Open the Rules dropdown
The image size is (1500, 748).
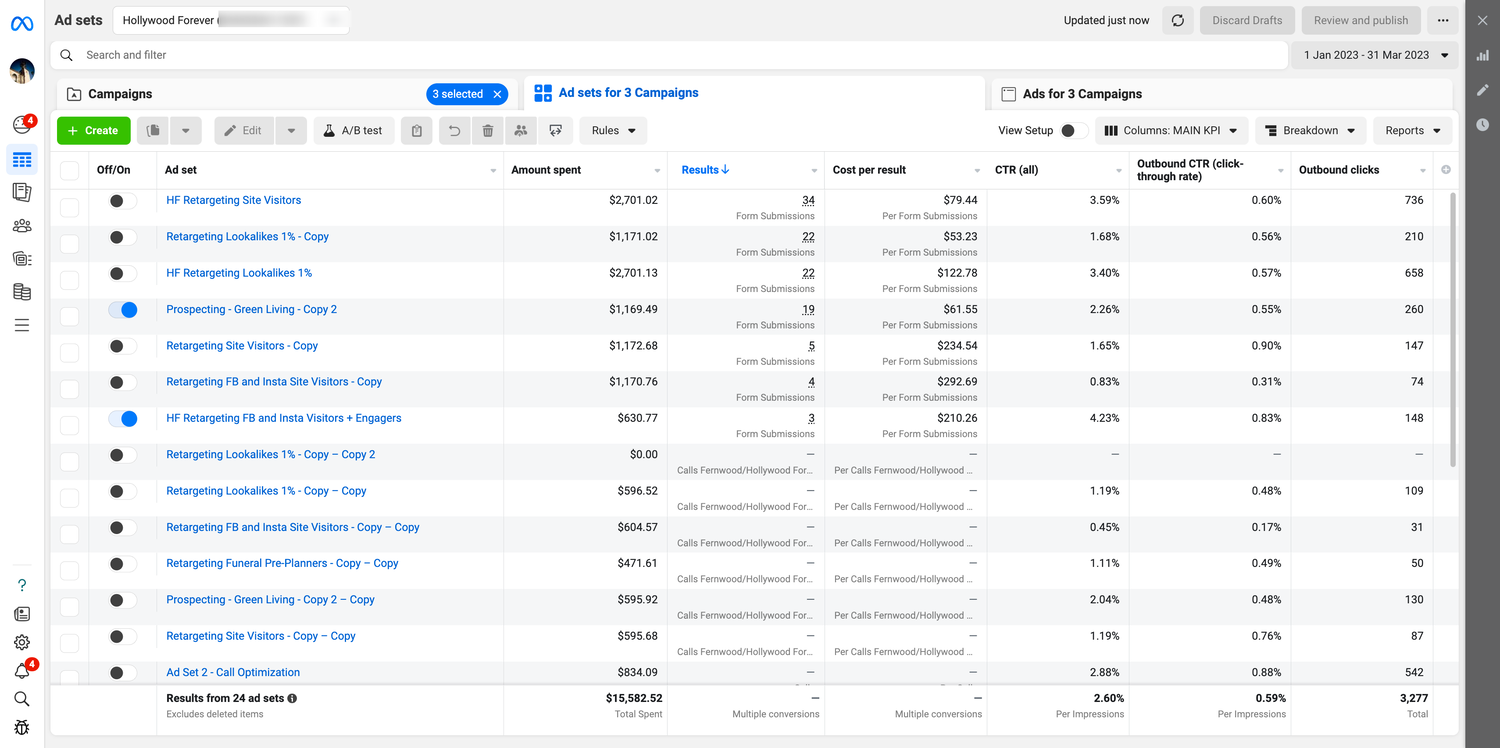[x=613, y=131]
